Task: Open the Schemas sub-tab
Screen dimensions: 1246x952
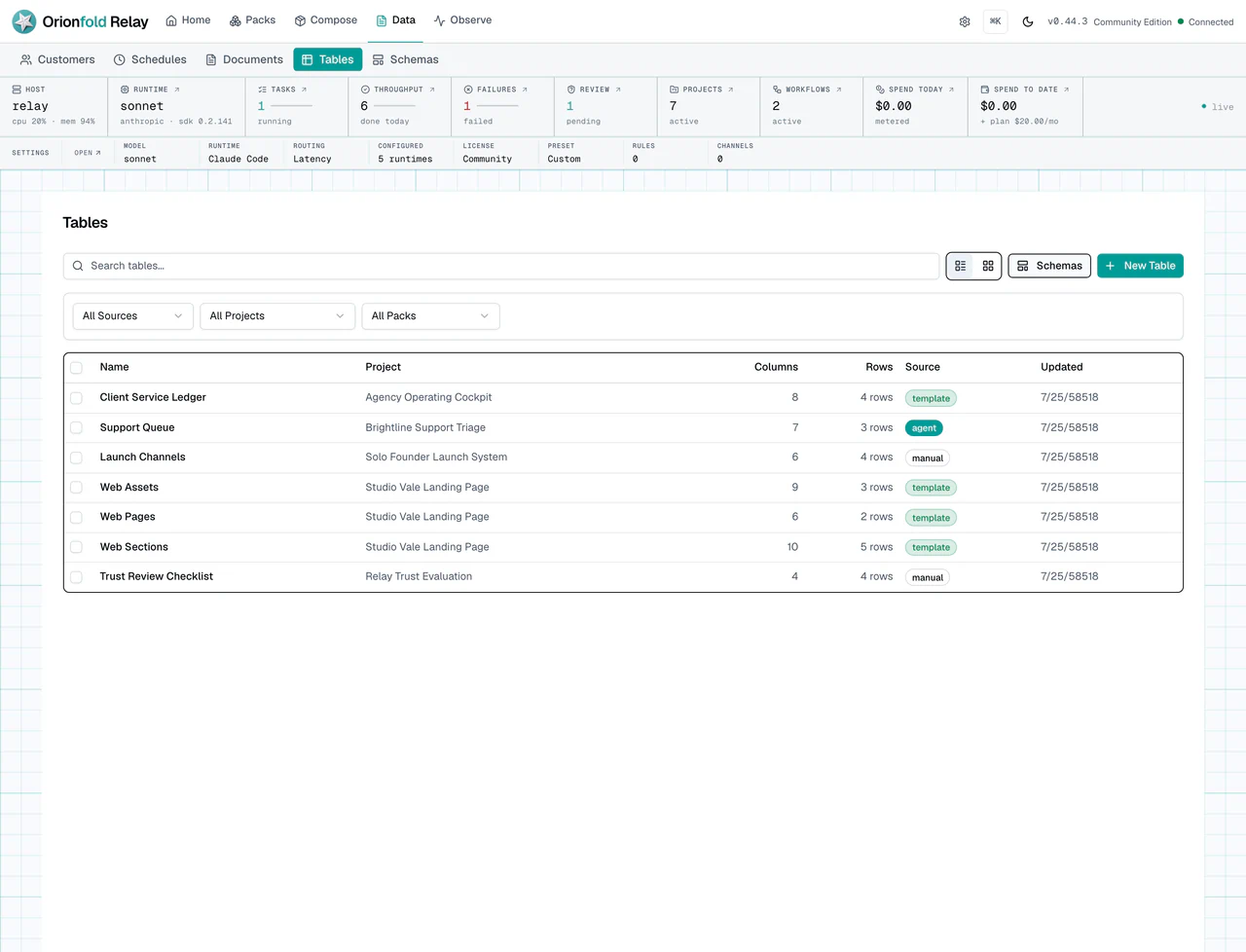Action: tap(406, 59)
